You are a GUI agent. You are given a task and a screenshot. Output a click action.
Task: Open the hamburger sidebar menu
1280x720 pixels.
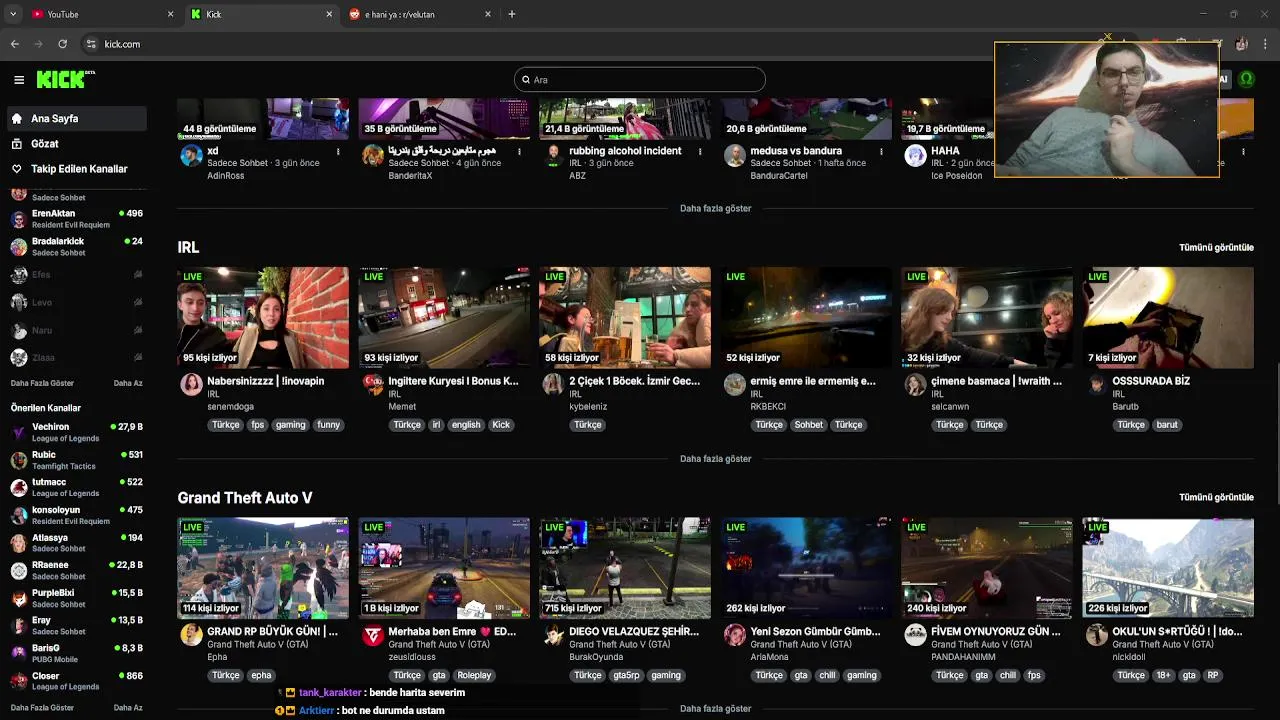pyautogui.click(x=19, y=80)
